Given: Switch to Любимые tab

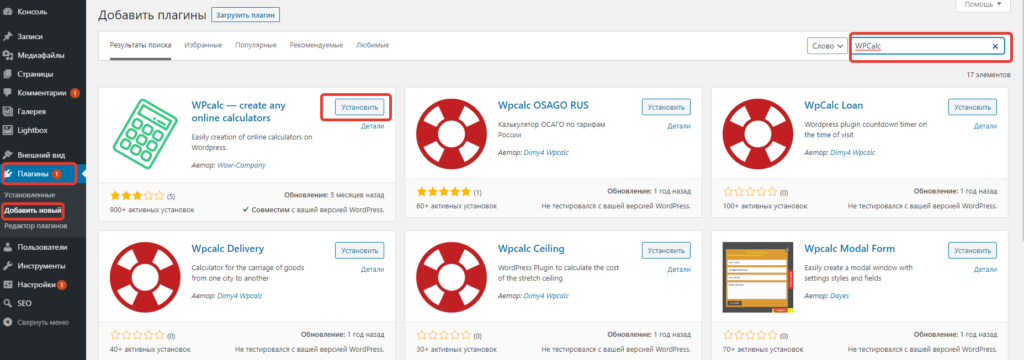Looking at the screenshot, I should pos(373,46).
